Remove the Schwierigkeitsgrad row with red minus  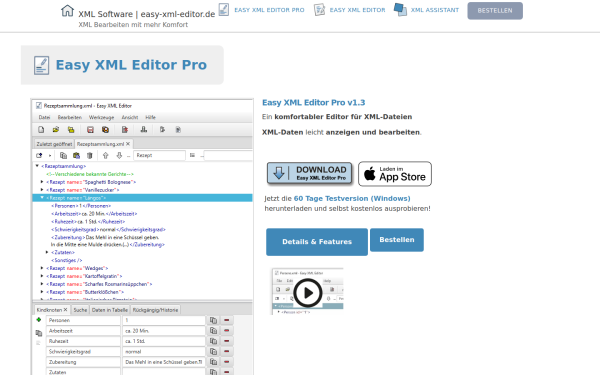point(227,351)
